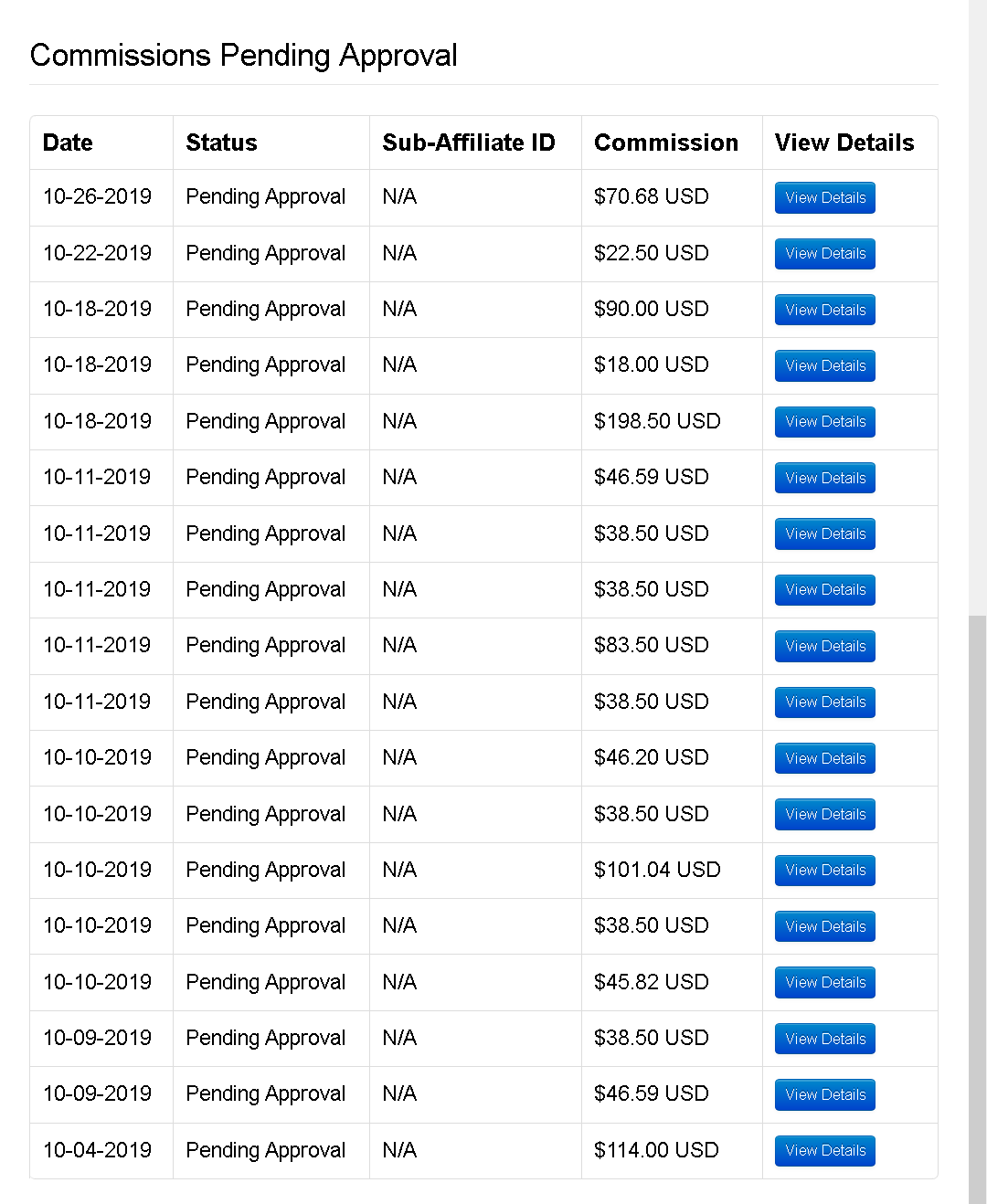This screenshot has height=1204, width=987.
Task: View details of the $18.00 USD commission
Action: 824,365
